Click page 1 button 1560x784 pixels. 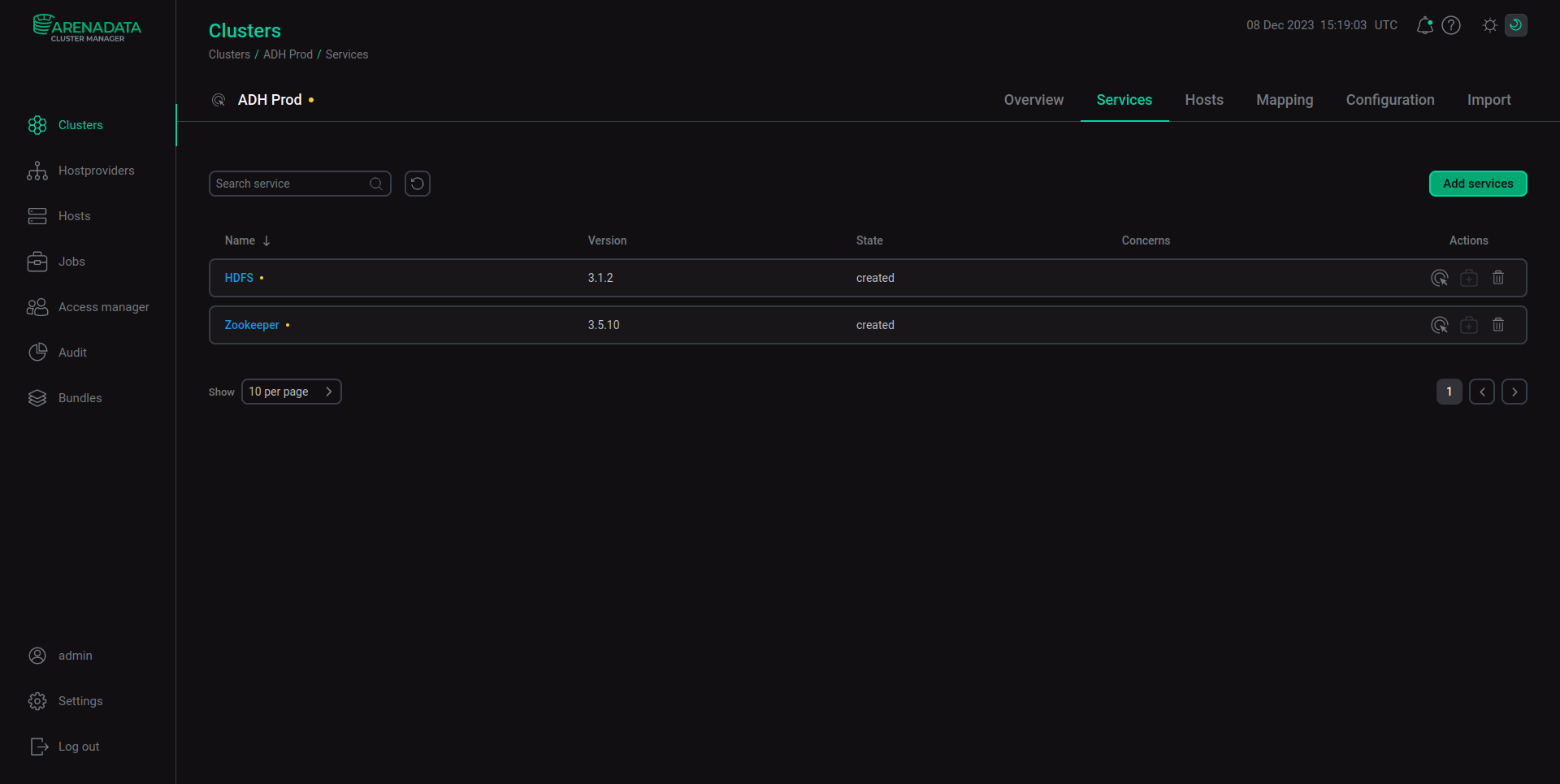[x=1449, y=392]
